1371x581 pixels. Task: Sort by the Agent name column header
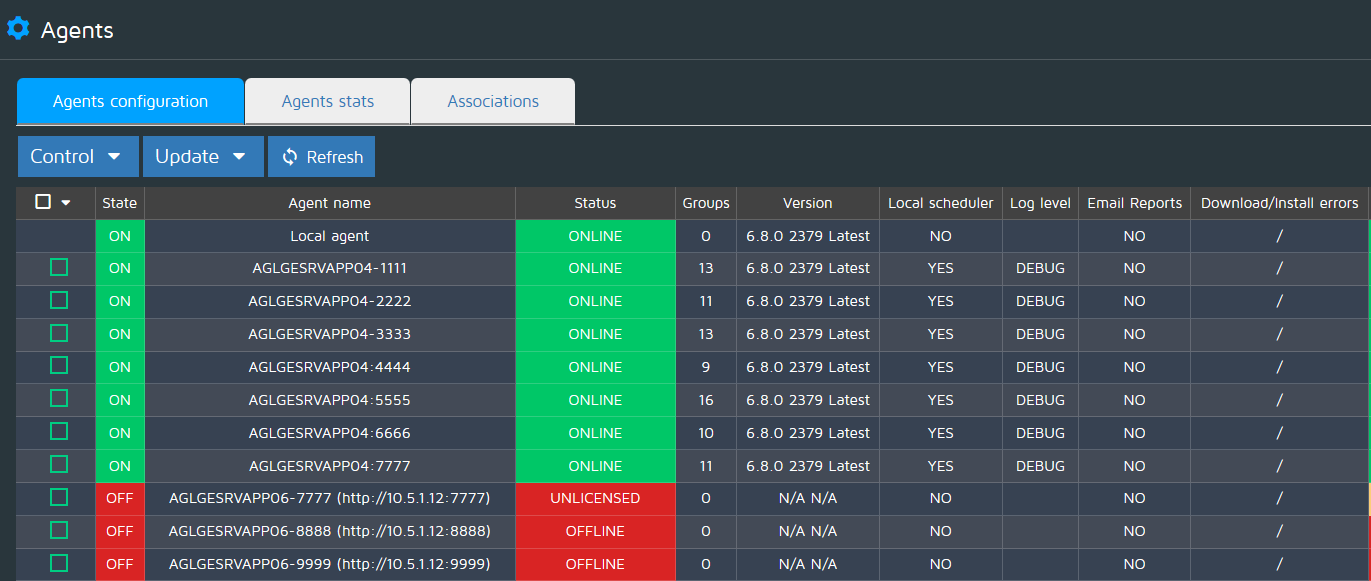click(329, 203)
